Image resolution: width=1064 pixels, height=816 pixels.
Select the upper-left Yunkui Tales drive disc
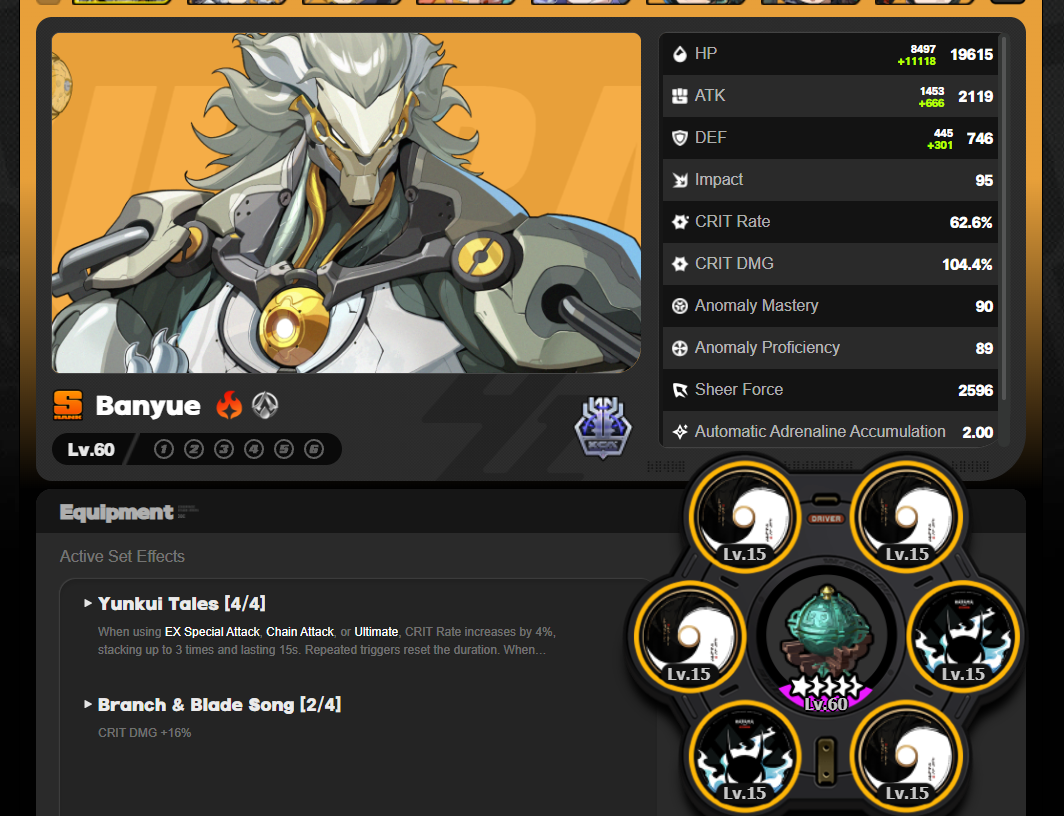click(x=744, y=516)
